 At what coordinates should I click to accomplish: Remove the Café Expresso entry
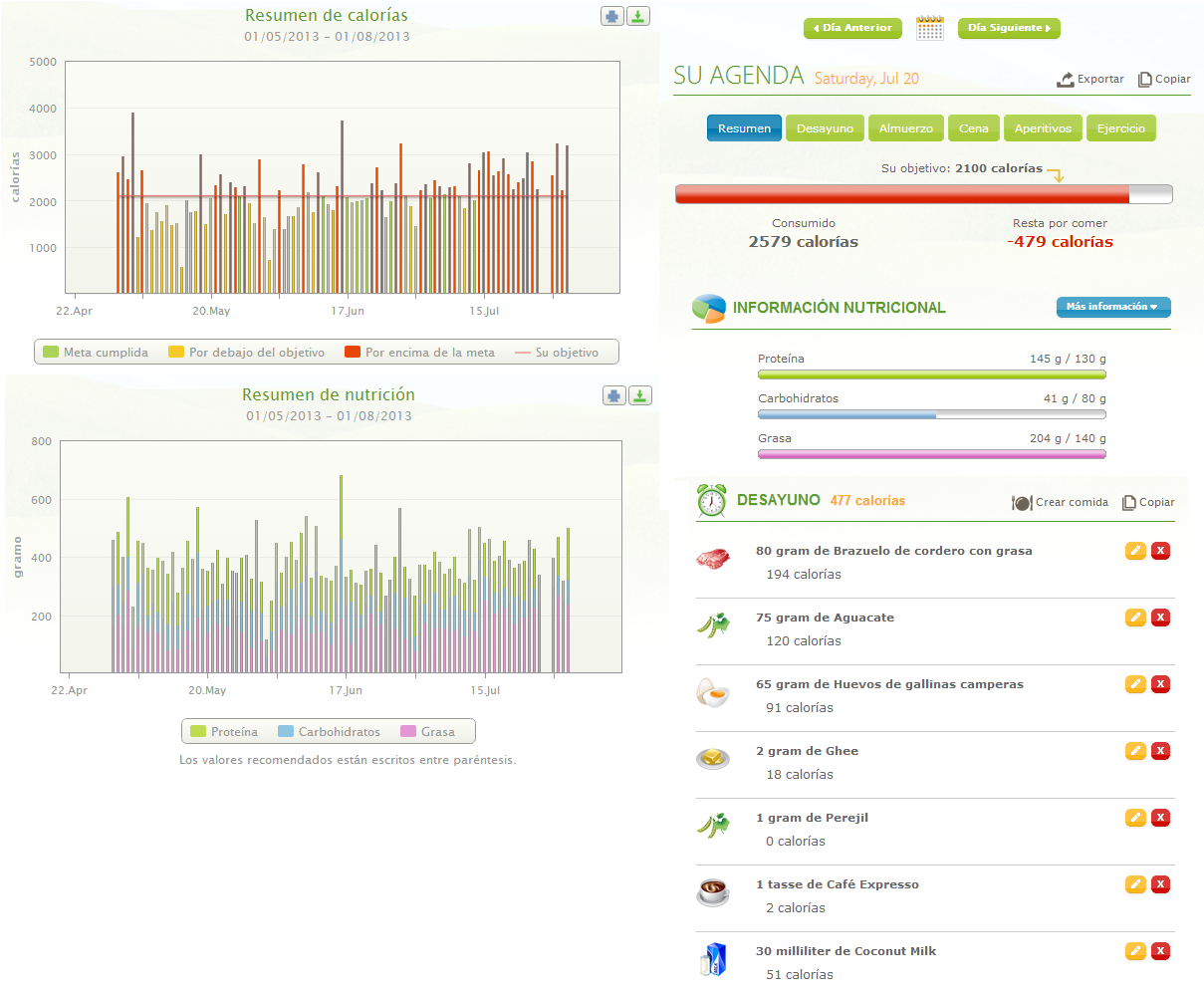[1160, 884]
